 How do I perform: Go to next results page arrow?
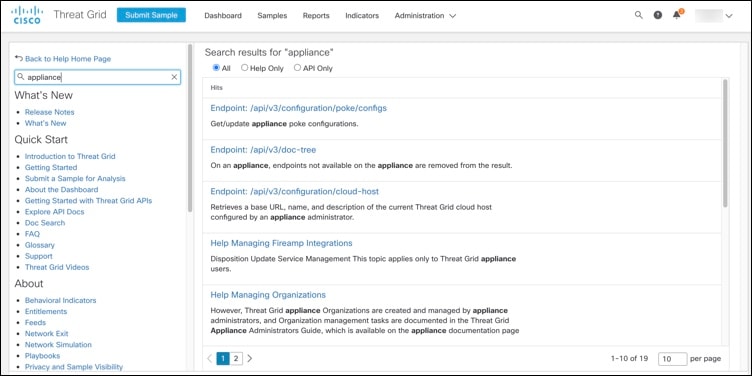[x=249, y=358]
